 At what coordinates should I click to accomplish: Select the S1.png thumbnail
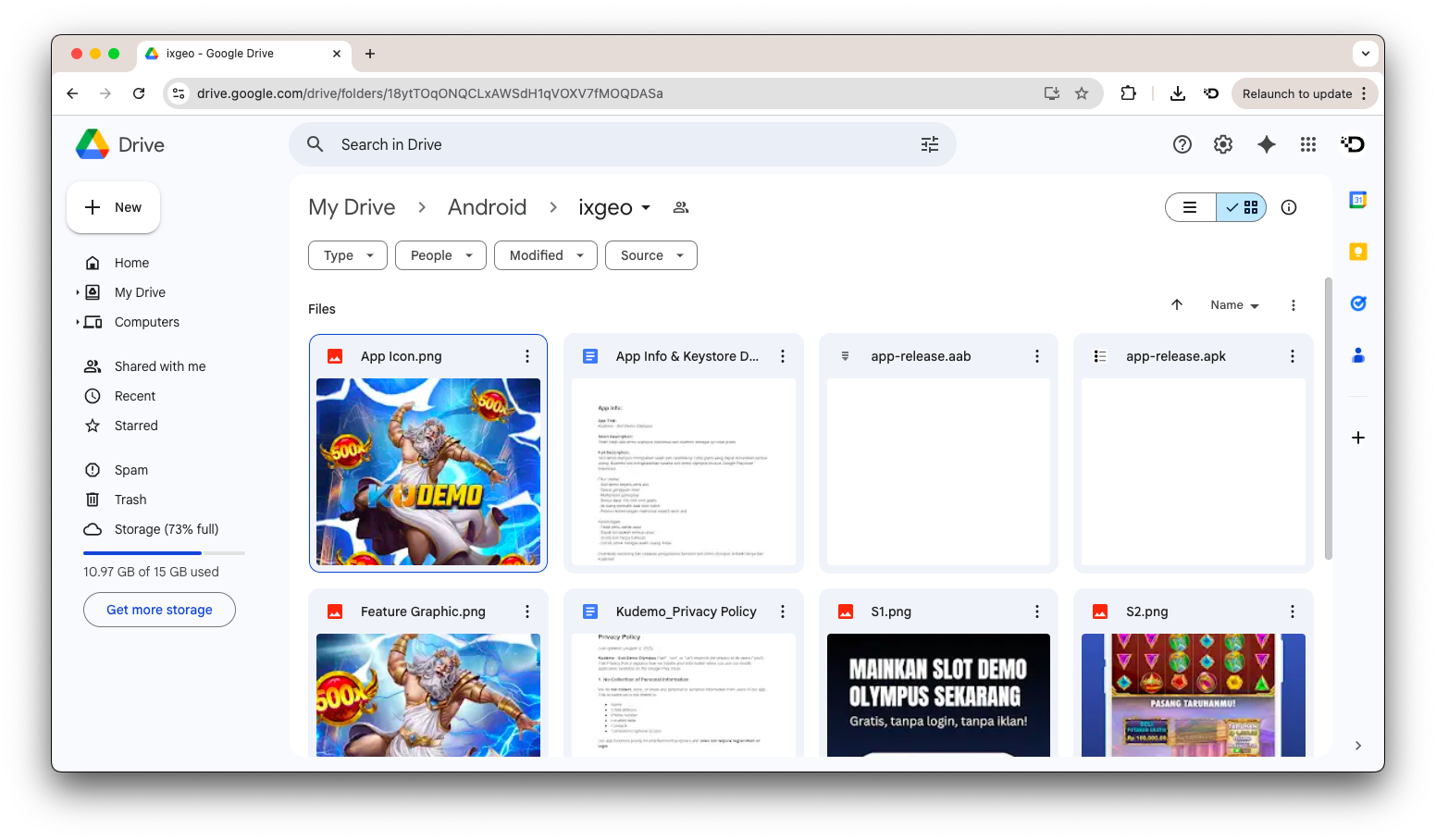[x=938, y=695]
